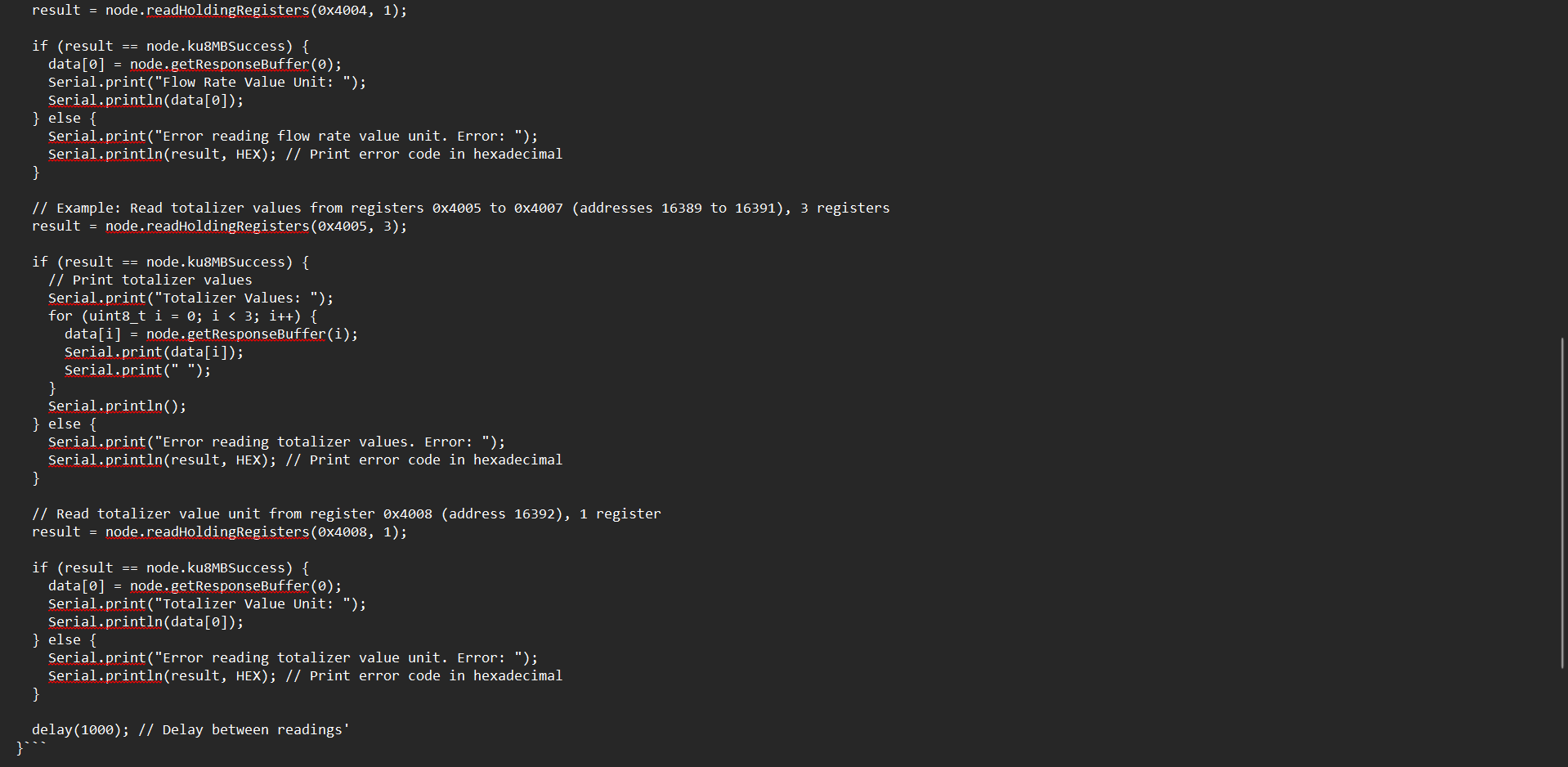The height and width of the screenshot is (767, 1568).
Task: Click comment about registers 0x4005 to 0x4007
Action: click(x=460, y=208)
